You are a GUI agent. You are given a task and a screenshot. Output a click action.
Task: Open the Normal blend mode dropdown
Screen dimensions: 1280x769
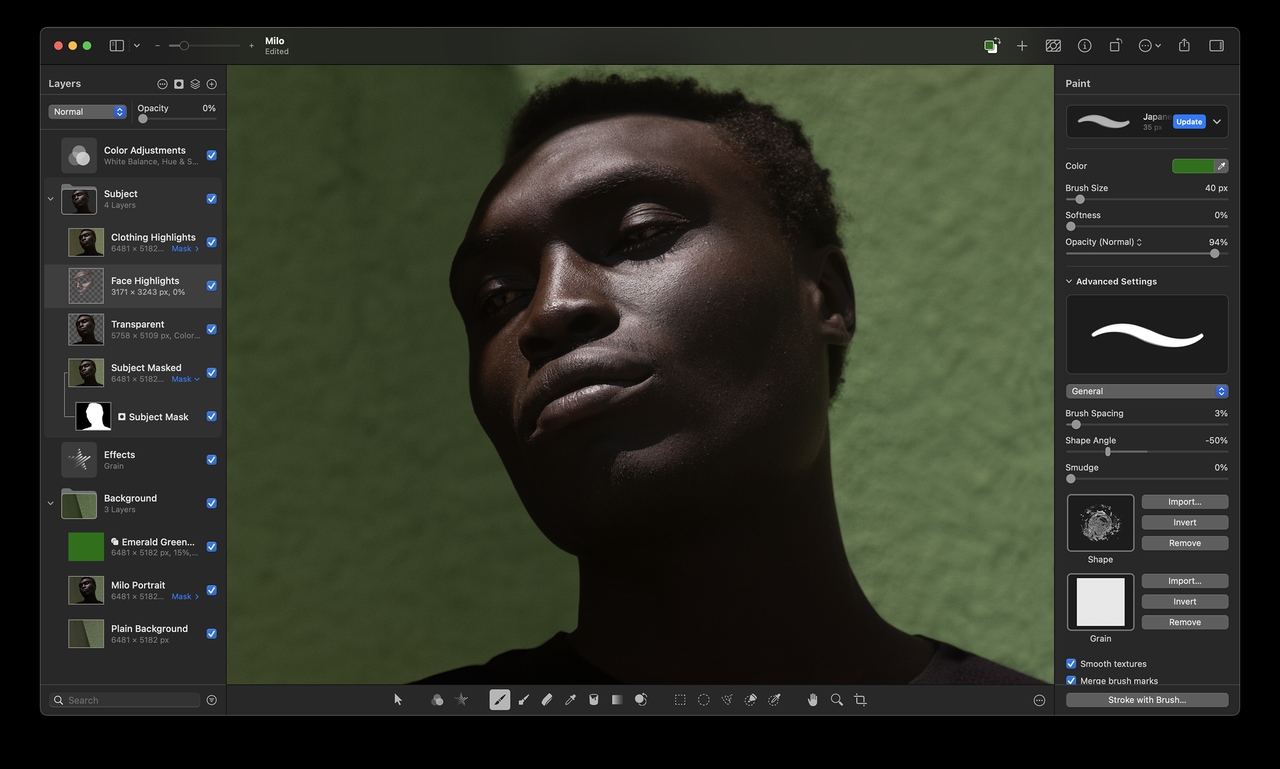point(88,112)
